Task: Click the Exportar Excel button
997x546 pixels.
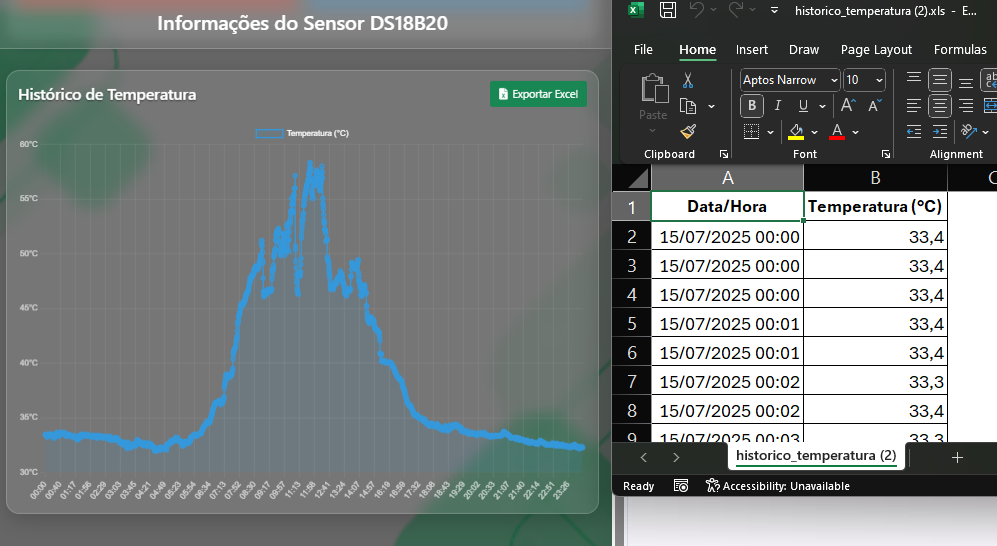Action: pos(538,94)
